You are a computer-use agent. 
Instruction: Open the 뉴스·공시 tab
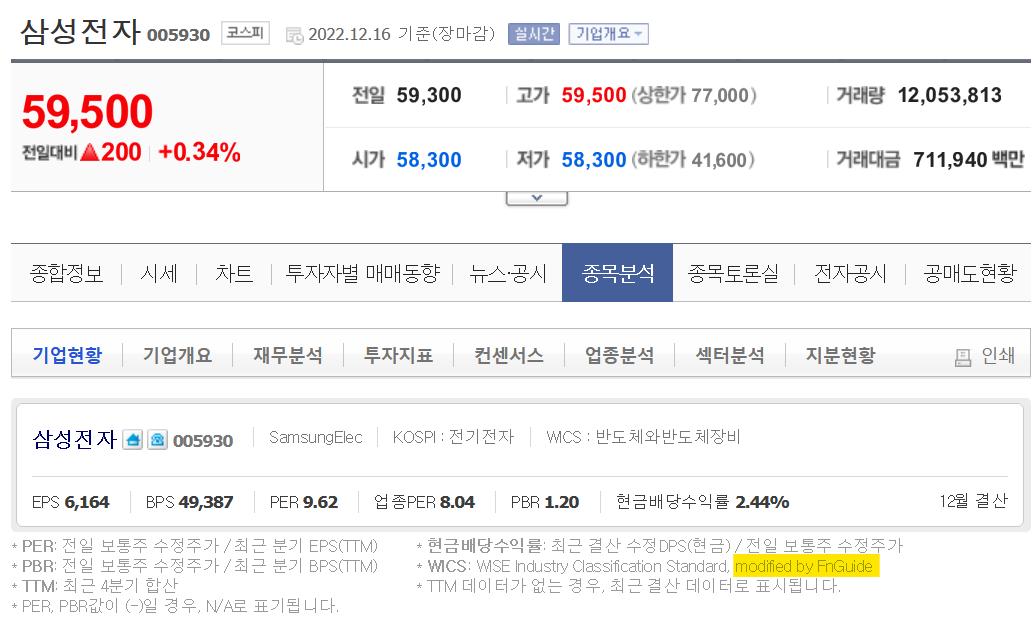(x=508, y=273)
